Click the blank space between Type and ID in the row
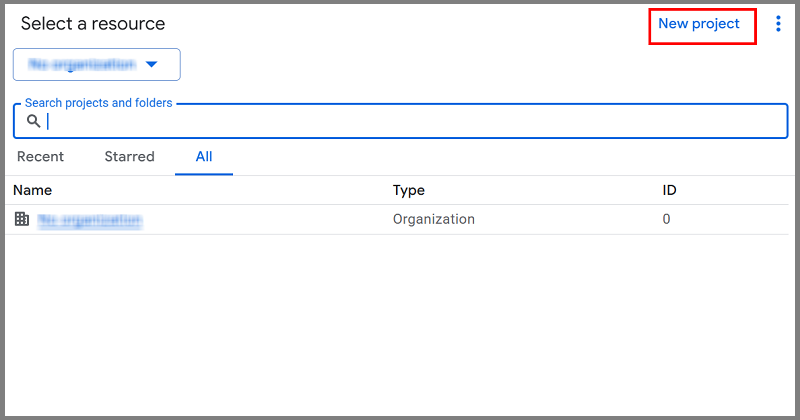 (x=565, y=219)
